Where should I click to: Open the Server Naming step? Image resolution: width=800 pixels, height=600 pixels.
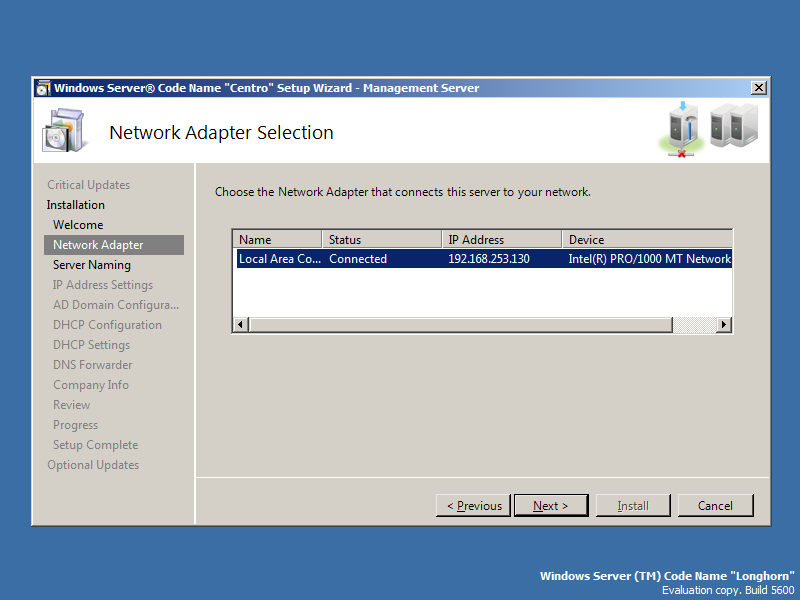(x=92, y=265)
